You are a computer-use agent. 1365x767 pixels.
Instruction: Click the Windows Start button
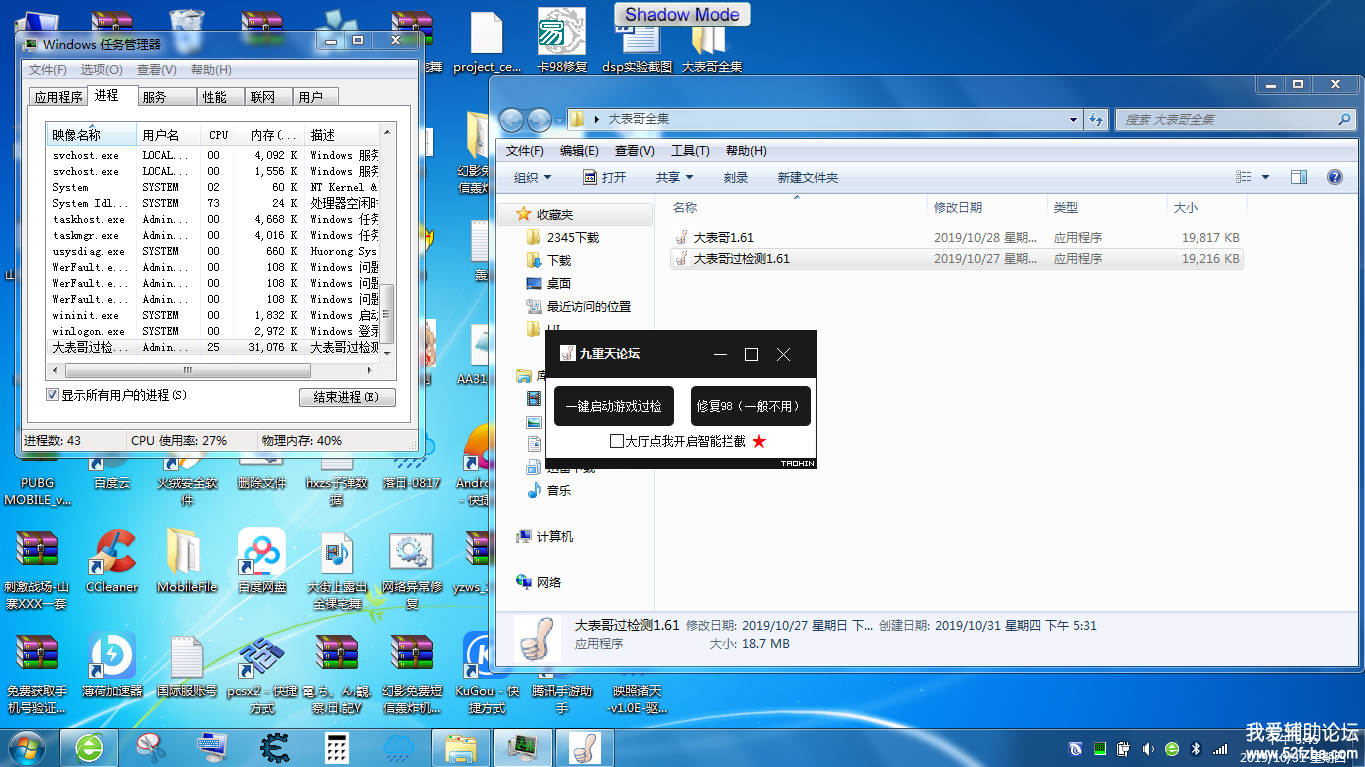(x=27, y=748)
